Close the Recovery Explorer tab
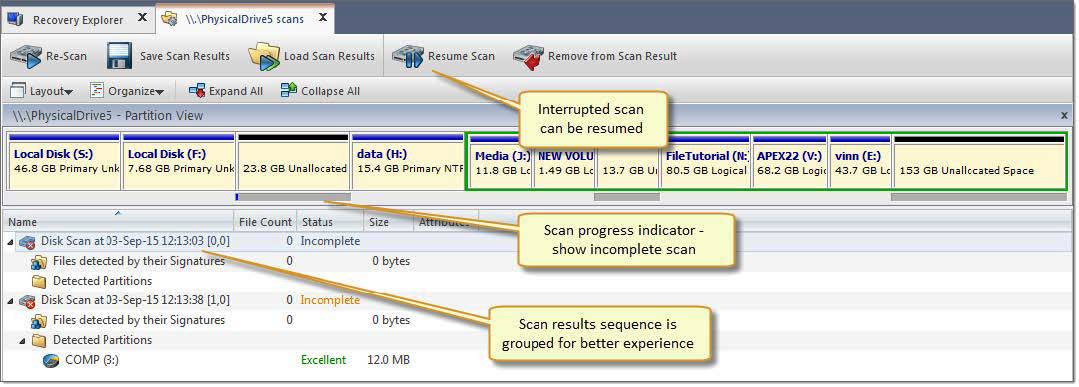1079x387 pixels. 142,17
